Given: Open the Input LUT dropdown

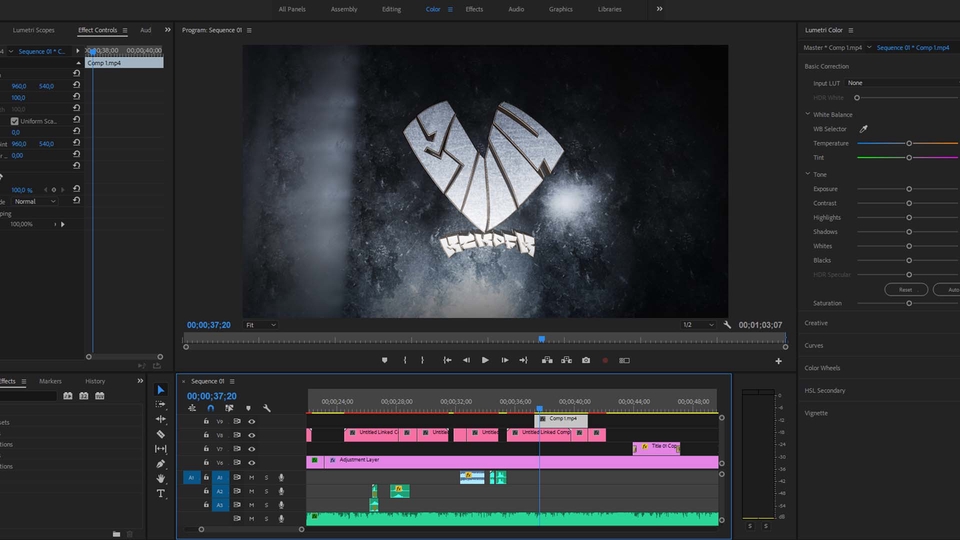Looking at the screenshot, I should [x=902, y=83].
